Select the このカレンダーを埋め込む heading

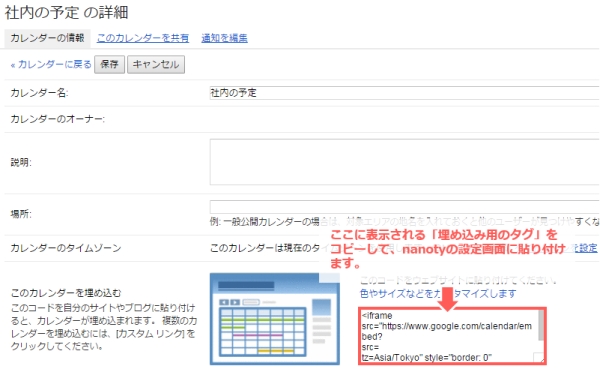click(66, 293)
